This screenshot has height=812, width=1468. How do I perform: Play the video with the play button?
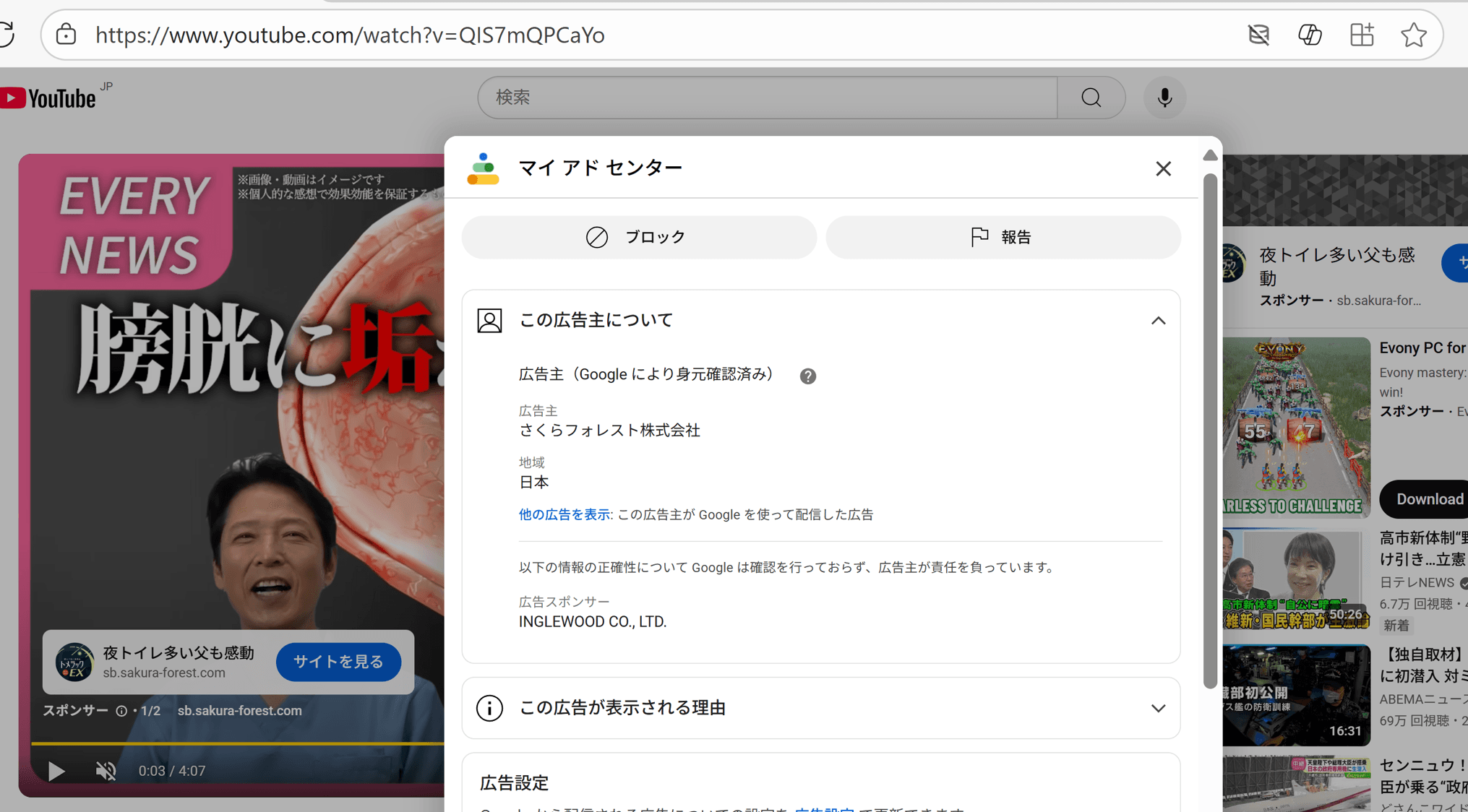(x=56, y=771)
